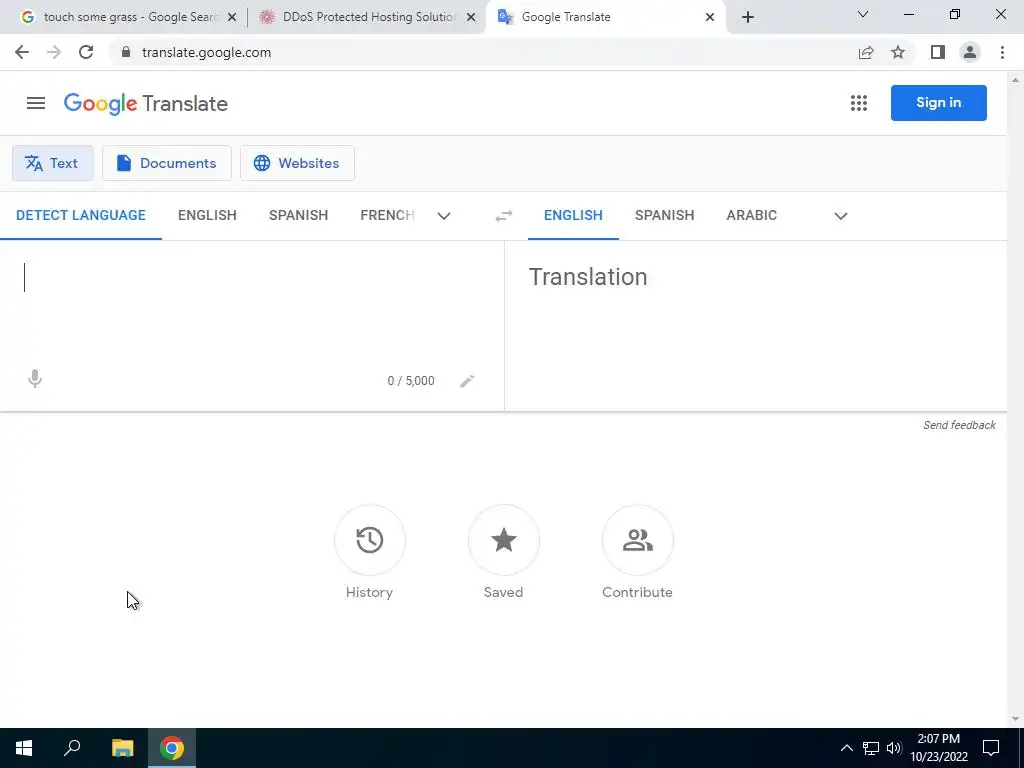
Task: Select Spanish as source language
Action: click(x=298, y=216)
